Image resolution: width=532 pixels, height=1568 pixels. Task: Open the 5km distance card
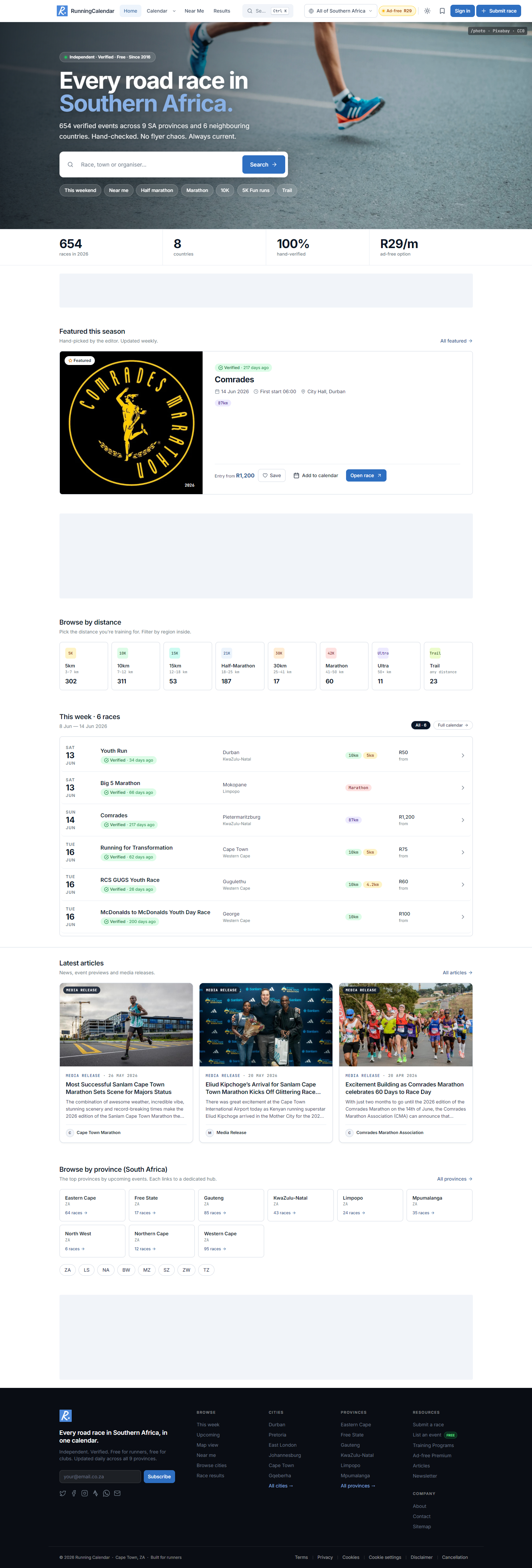83,666
